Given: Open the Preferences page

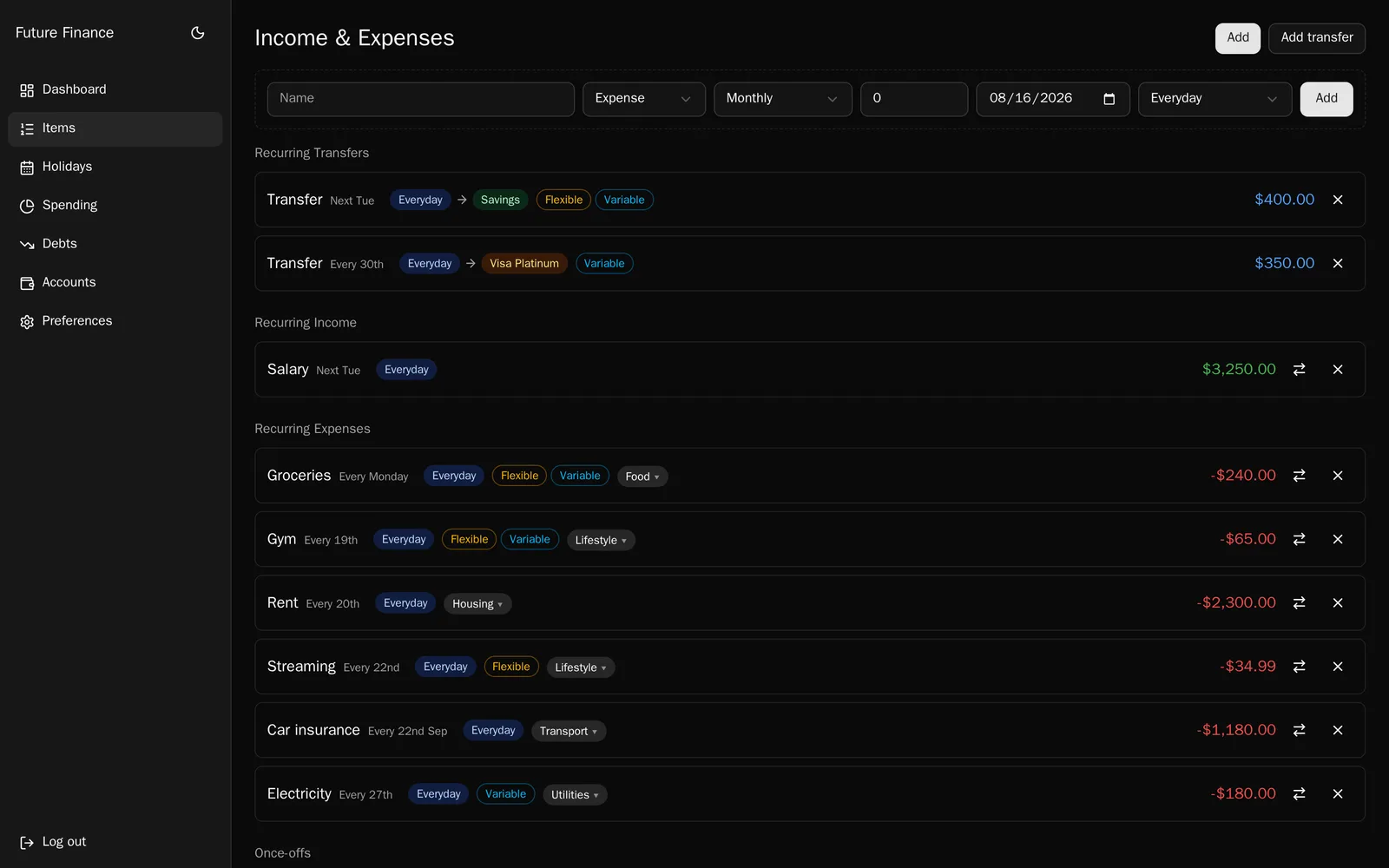Looking at the screenshot, I should tap(115, 321).
